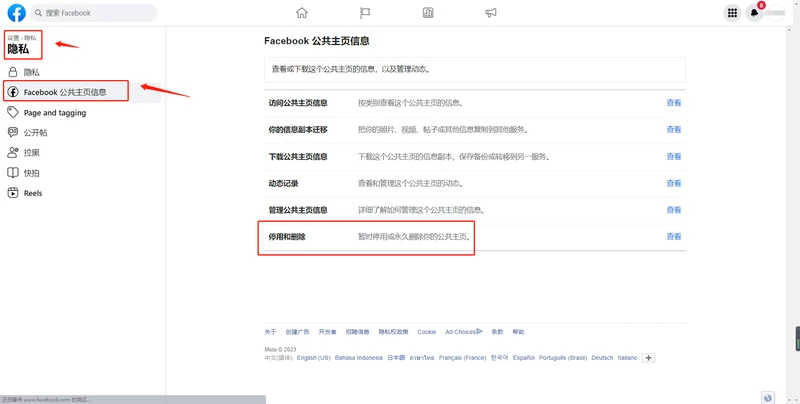This screenshot has width=800, height=404.
Task: Click 查看 for 管理公共主页信息
Action: pyautogui.click(x=673, y=210)
